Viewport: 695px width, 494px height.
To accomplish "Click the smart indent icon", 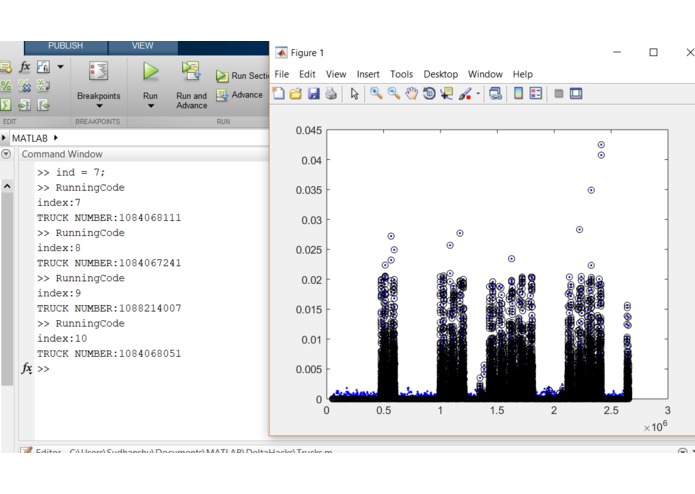I will coord(6,105).
